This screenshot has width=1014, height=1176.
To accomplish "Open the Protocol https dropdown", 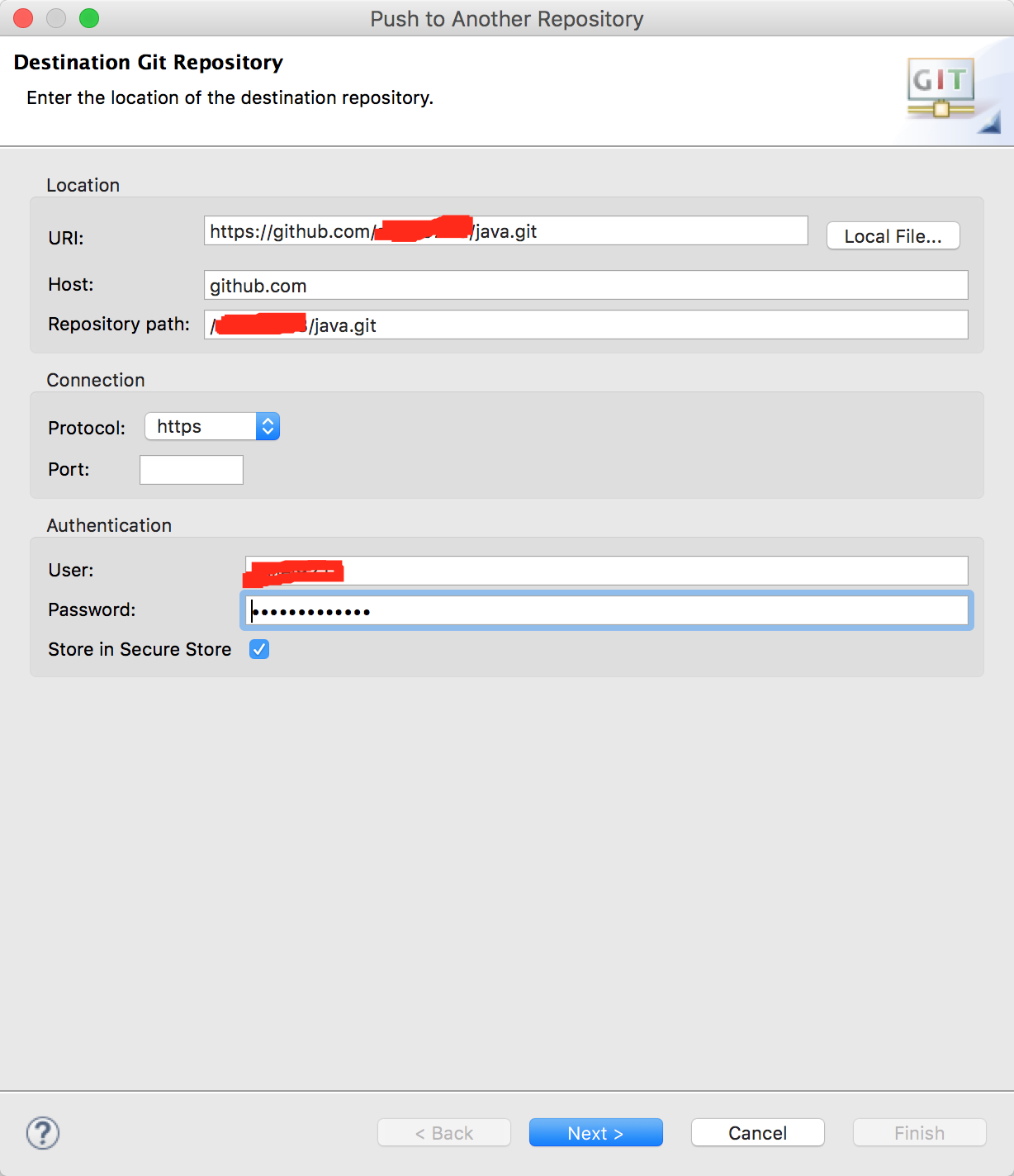I will pyautogui.click(x=212, y=426).
